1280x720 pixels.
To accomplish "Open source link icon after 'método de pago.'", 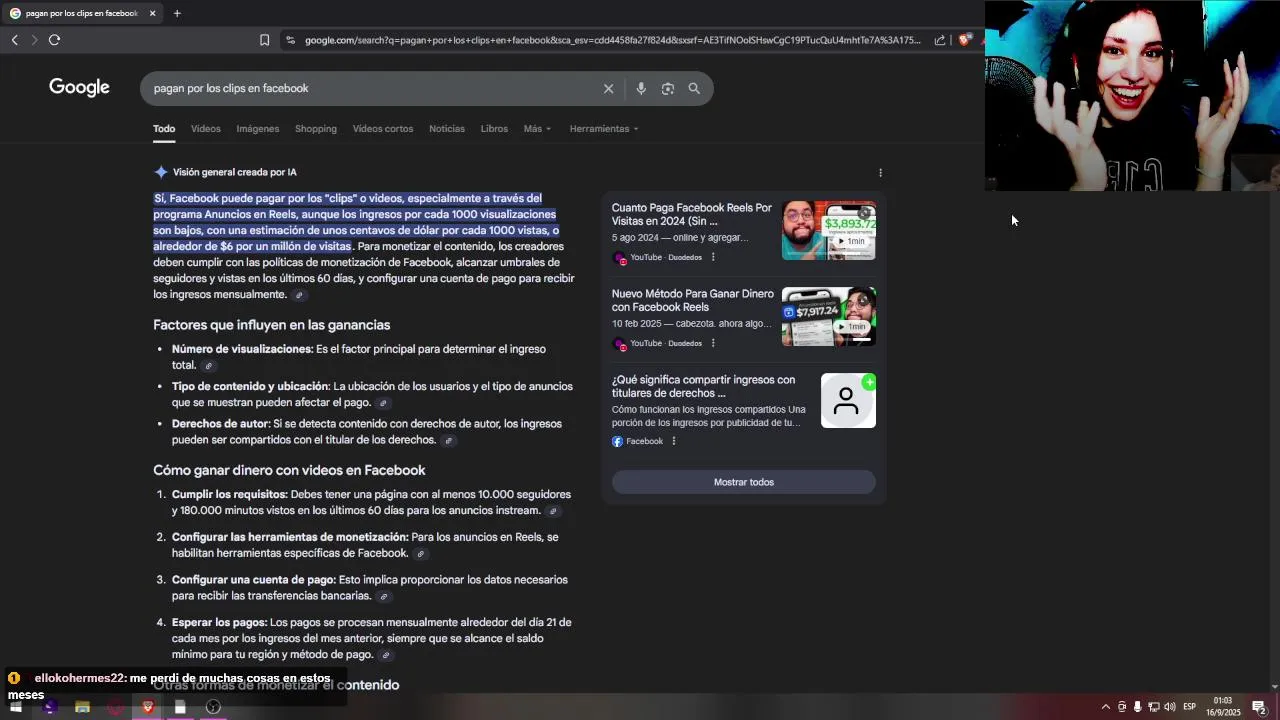I will pyautogui.click(x=385, y=656).
